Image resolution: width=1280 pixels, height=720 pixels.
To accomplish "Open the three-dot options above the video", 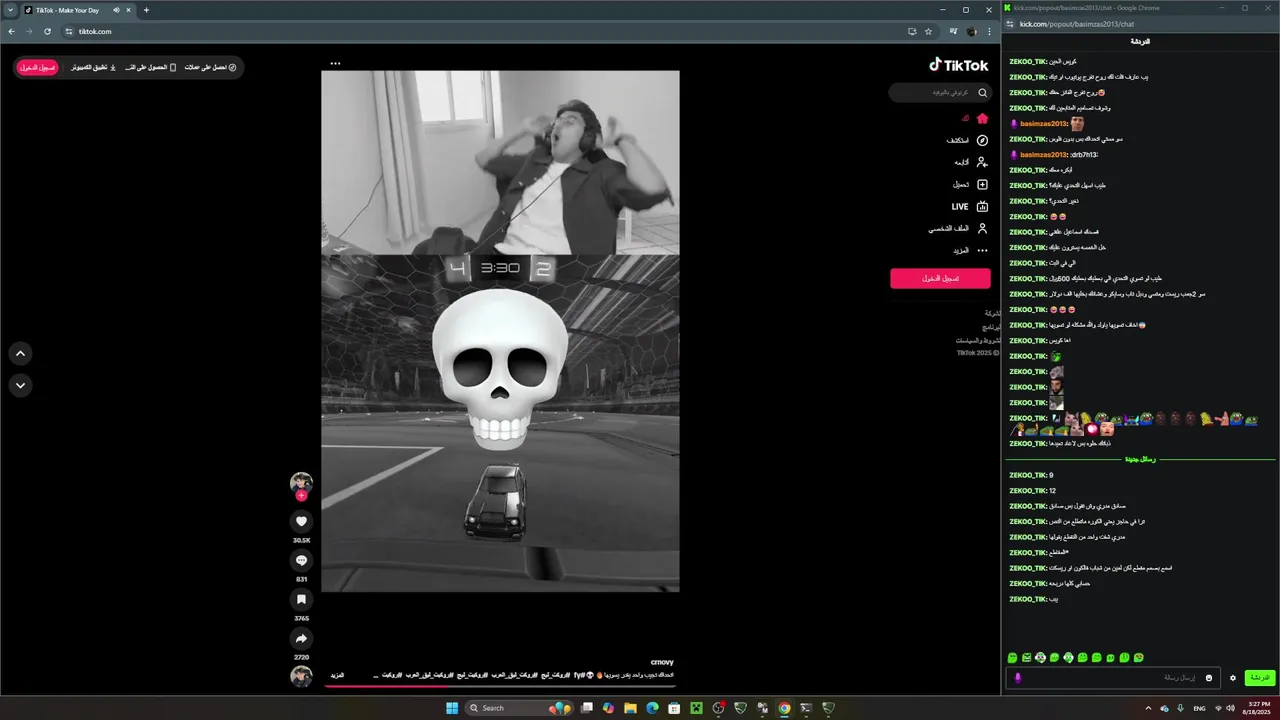I will tap(335, 63).
